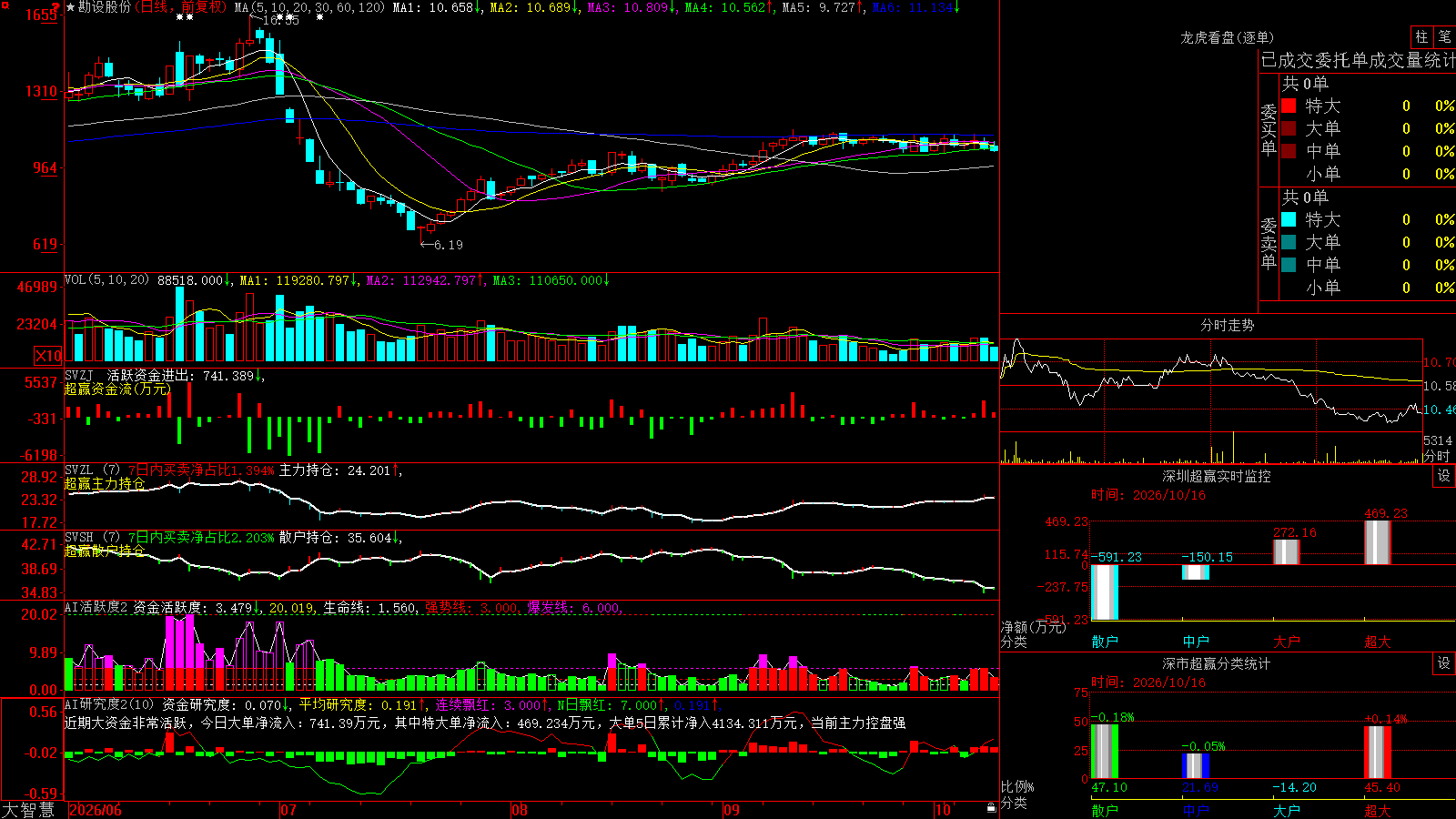Click the star icon before 勘设股份

click(x=71, y=7)
